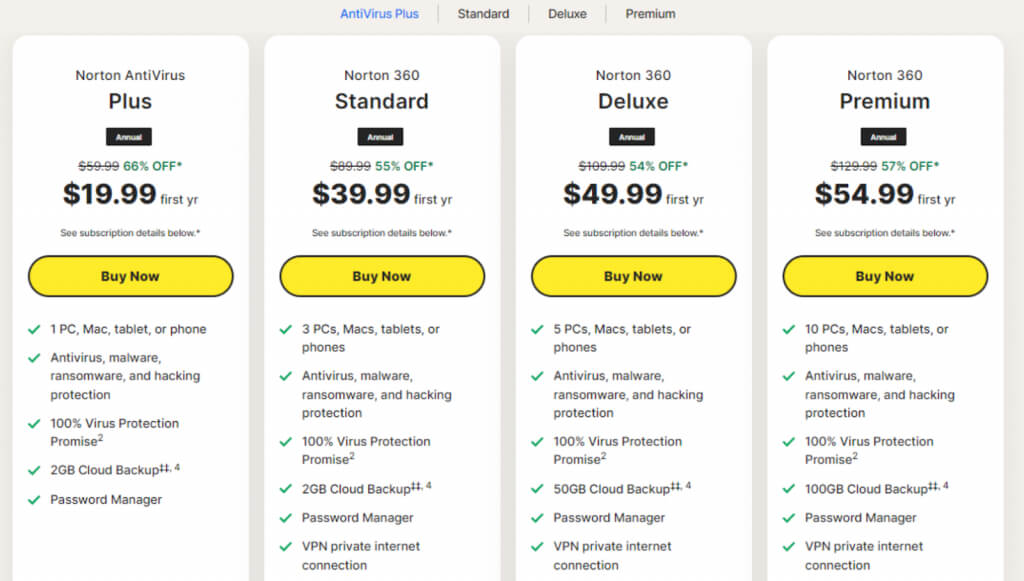Buy Now for Norton 360 Standard
Viewport: 1024px width, 581px height.
[x=381, y=276]
